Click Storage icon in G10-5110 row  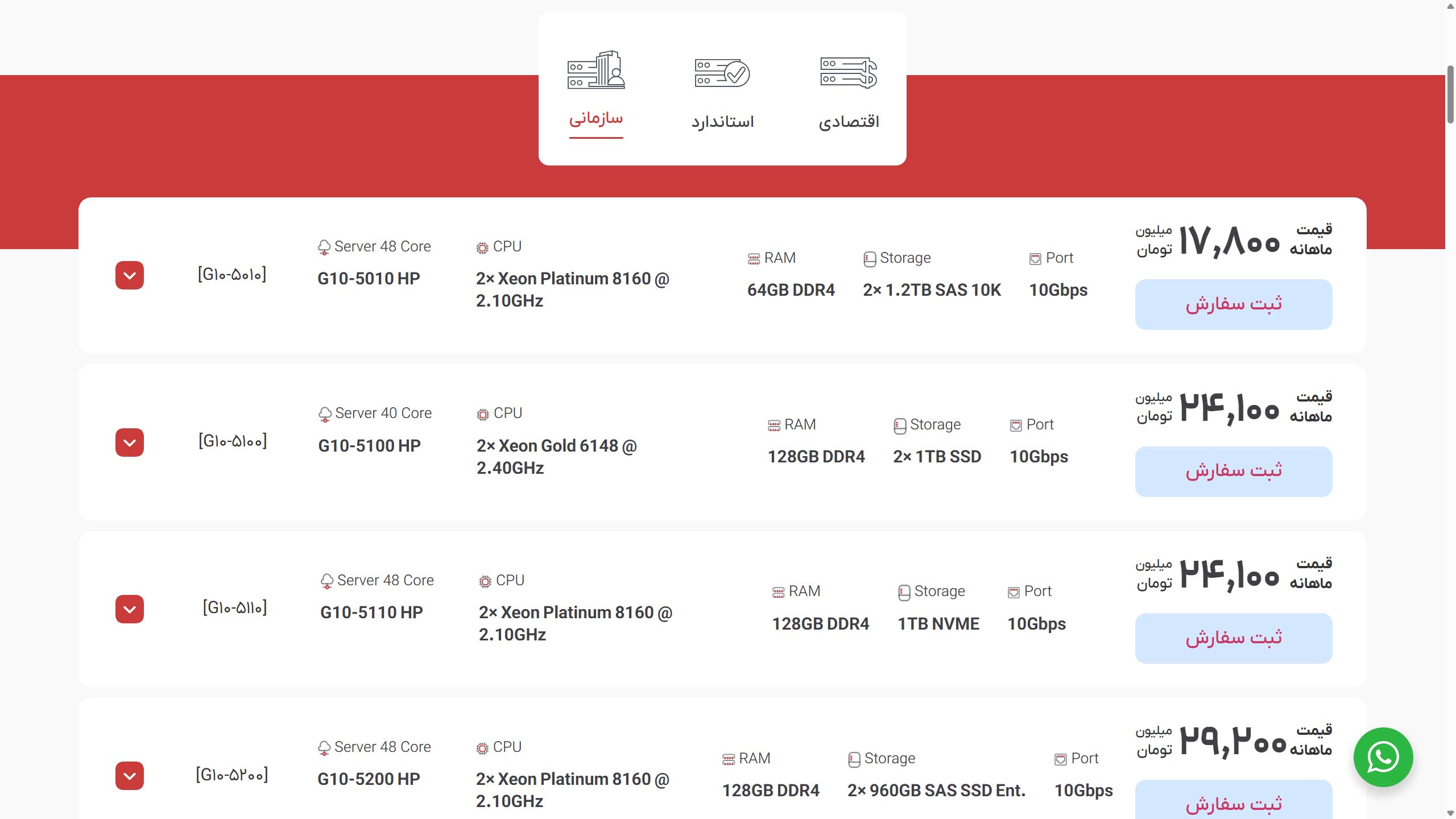904,593
